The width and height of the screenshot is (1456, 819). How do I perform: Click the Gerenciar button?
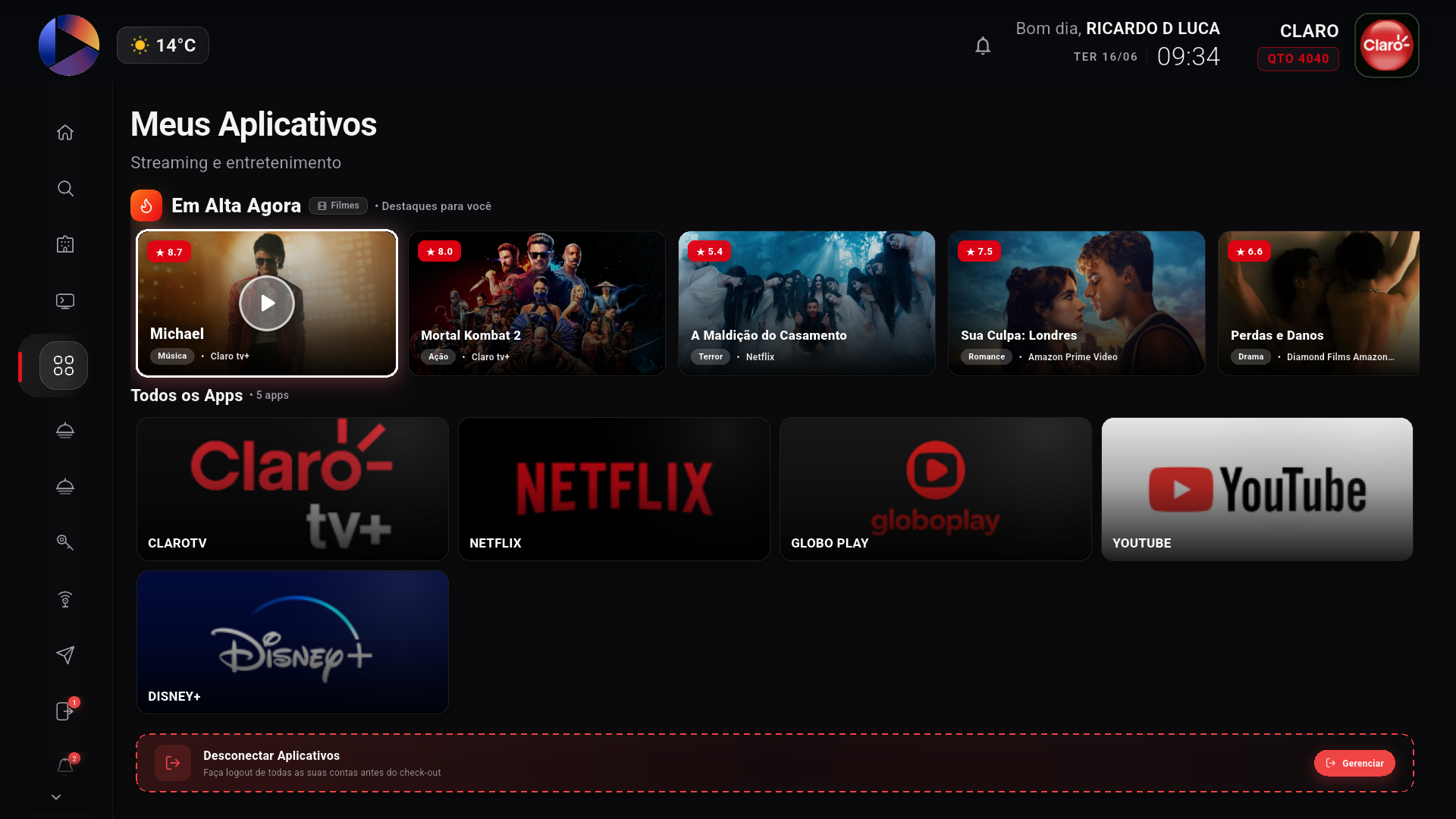point(1354,764)
